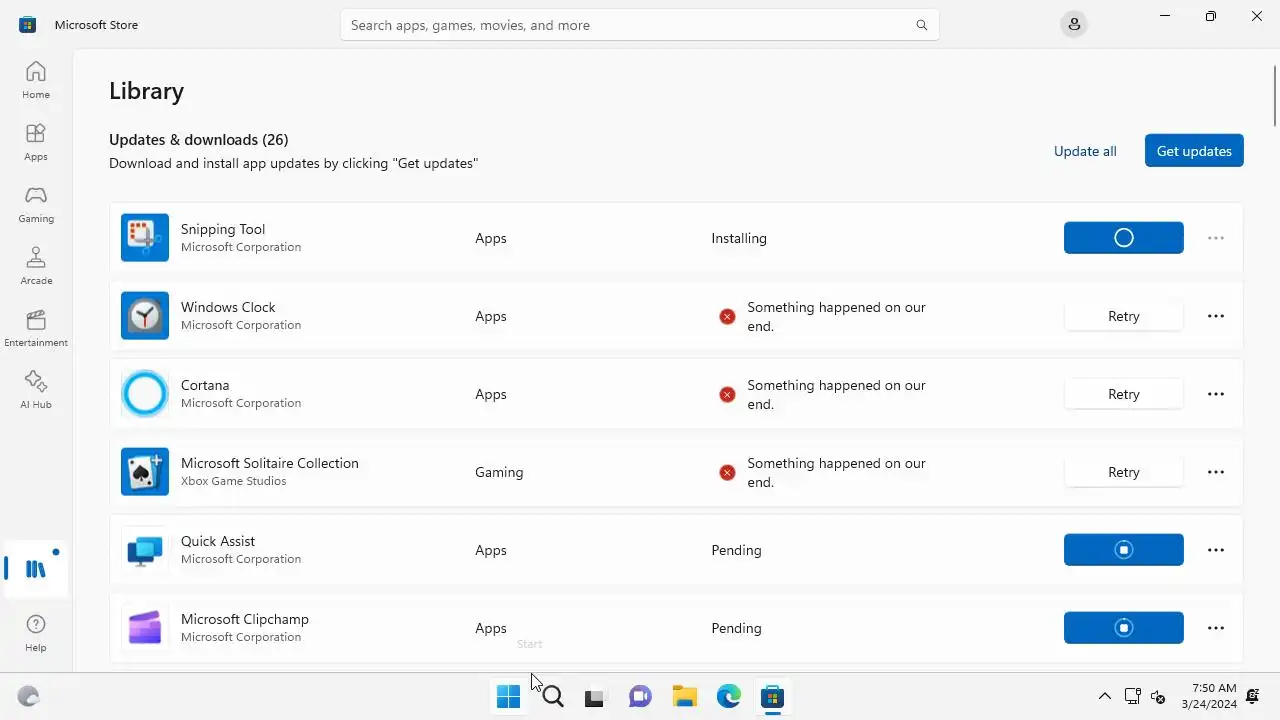
Task: Select the Library icon in sidebar
Action: pos(36,569)
